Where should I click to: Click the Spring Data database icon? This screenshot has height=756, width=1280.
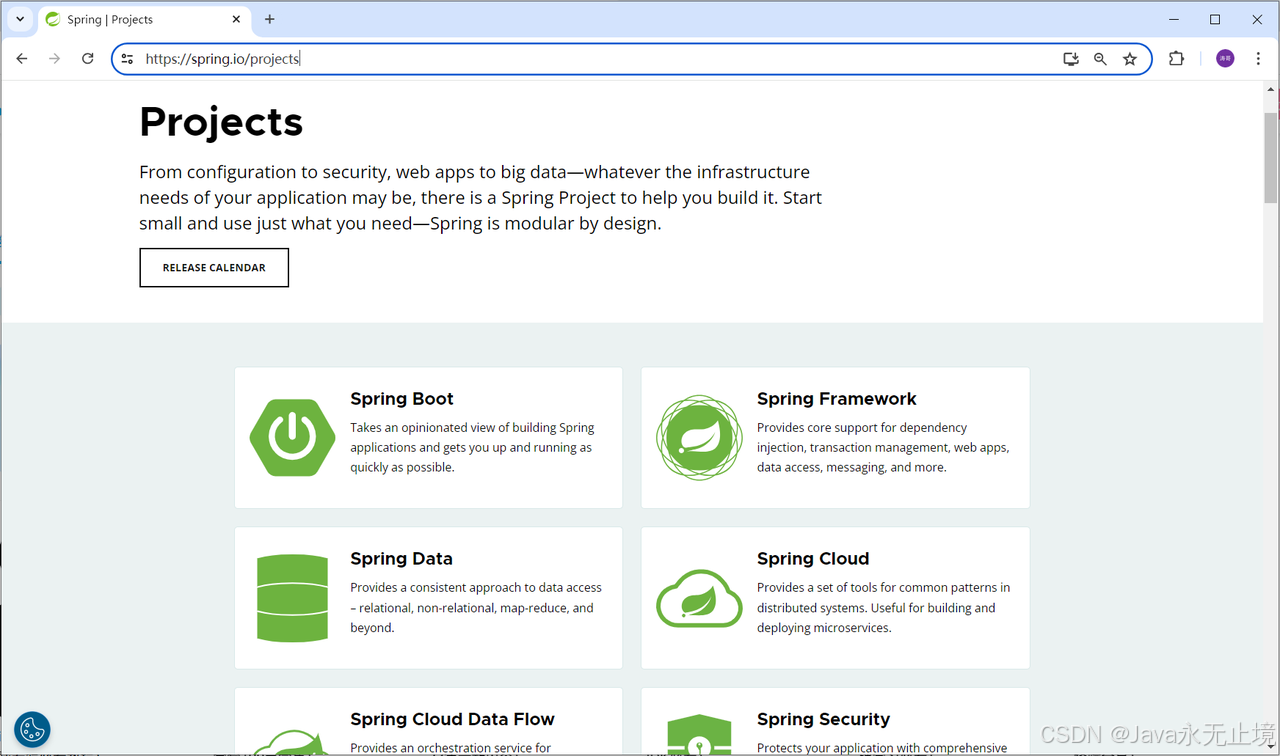(x=292, y=598)
